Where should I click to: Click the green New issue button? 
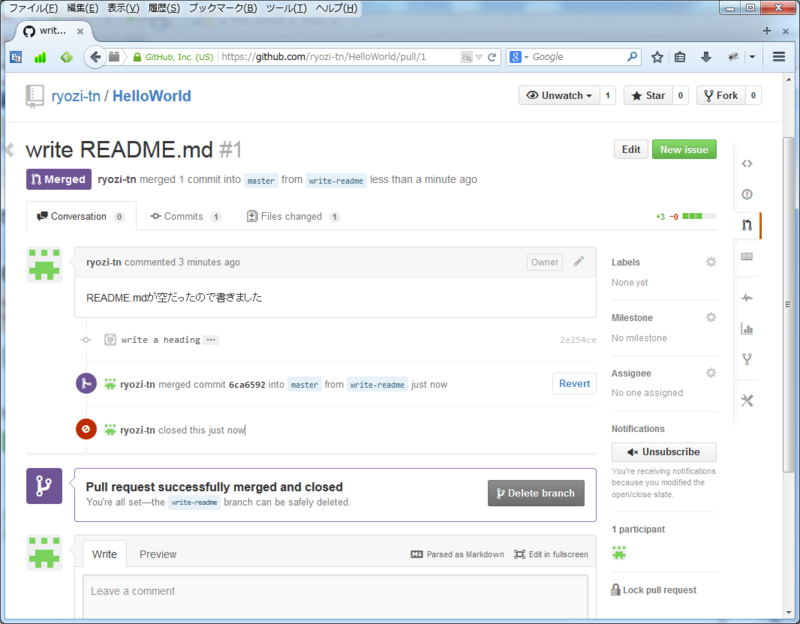coord(684,149)
